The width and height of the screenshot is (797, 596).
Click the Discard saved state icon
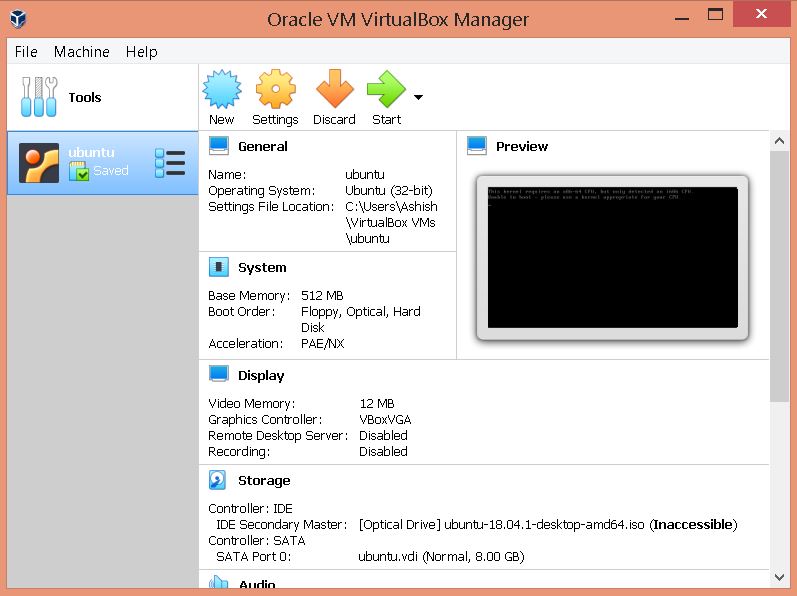point(334,90)
